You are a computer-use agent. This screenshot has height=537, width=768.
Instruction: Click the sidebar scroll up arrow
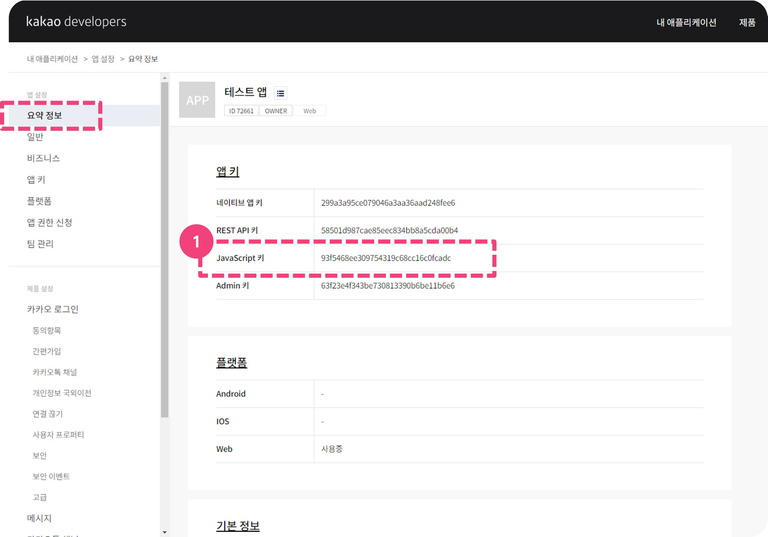click(x=165, y=78)
